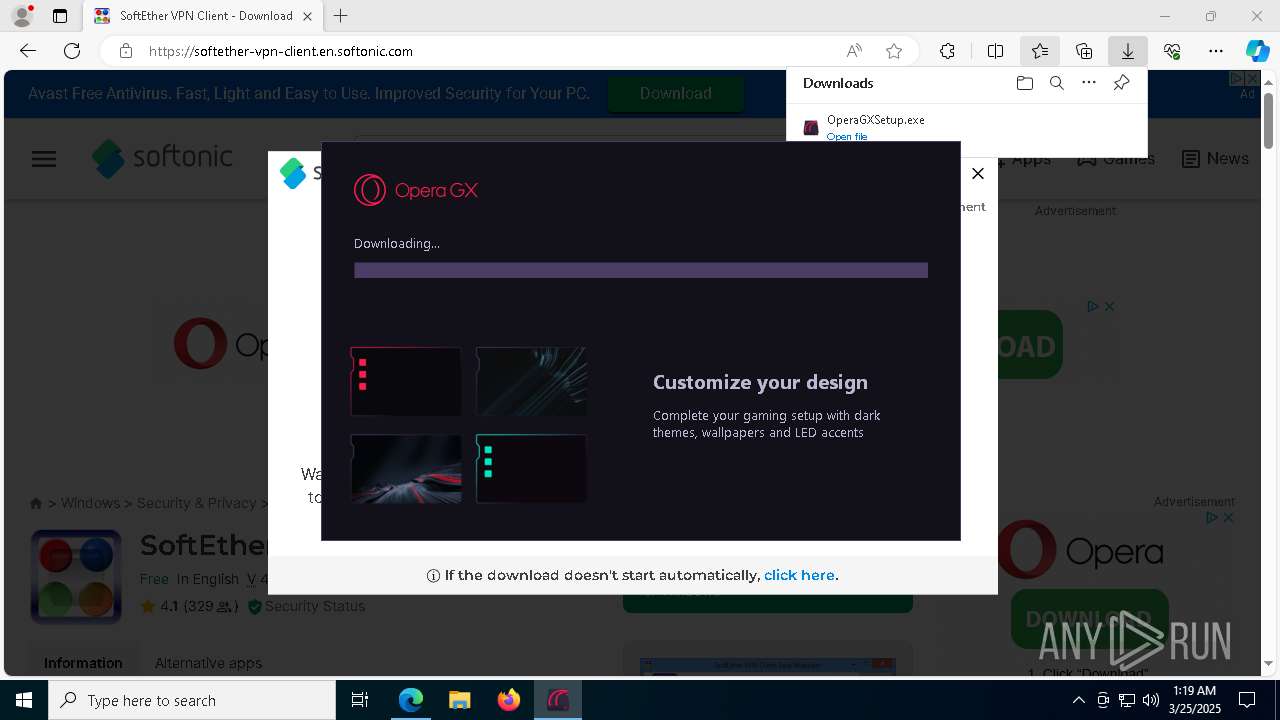
Task: Click the Opera GX logo in installer
Action: click(416, 190)
